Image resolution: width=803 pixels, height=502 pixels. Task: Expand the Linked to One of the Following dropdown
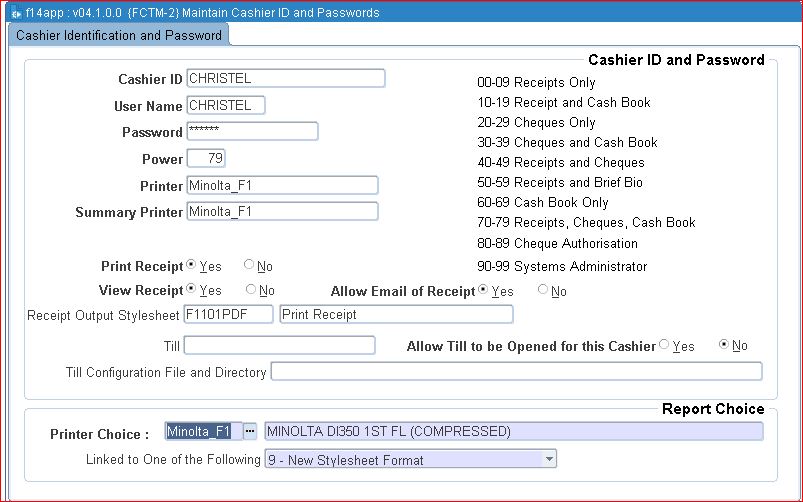coord(549,459)
